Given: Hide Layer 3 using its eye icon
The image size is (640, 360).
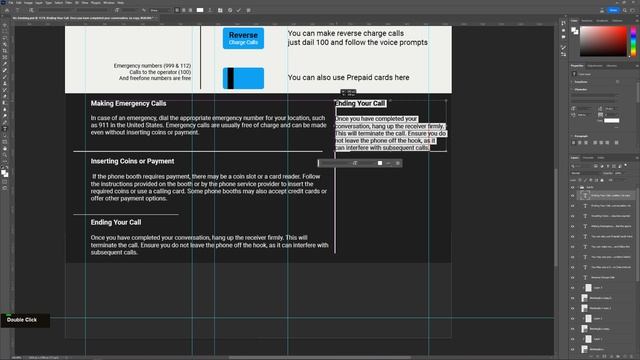Looking at the screenshot, I should 573,288.
